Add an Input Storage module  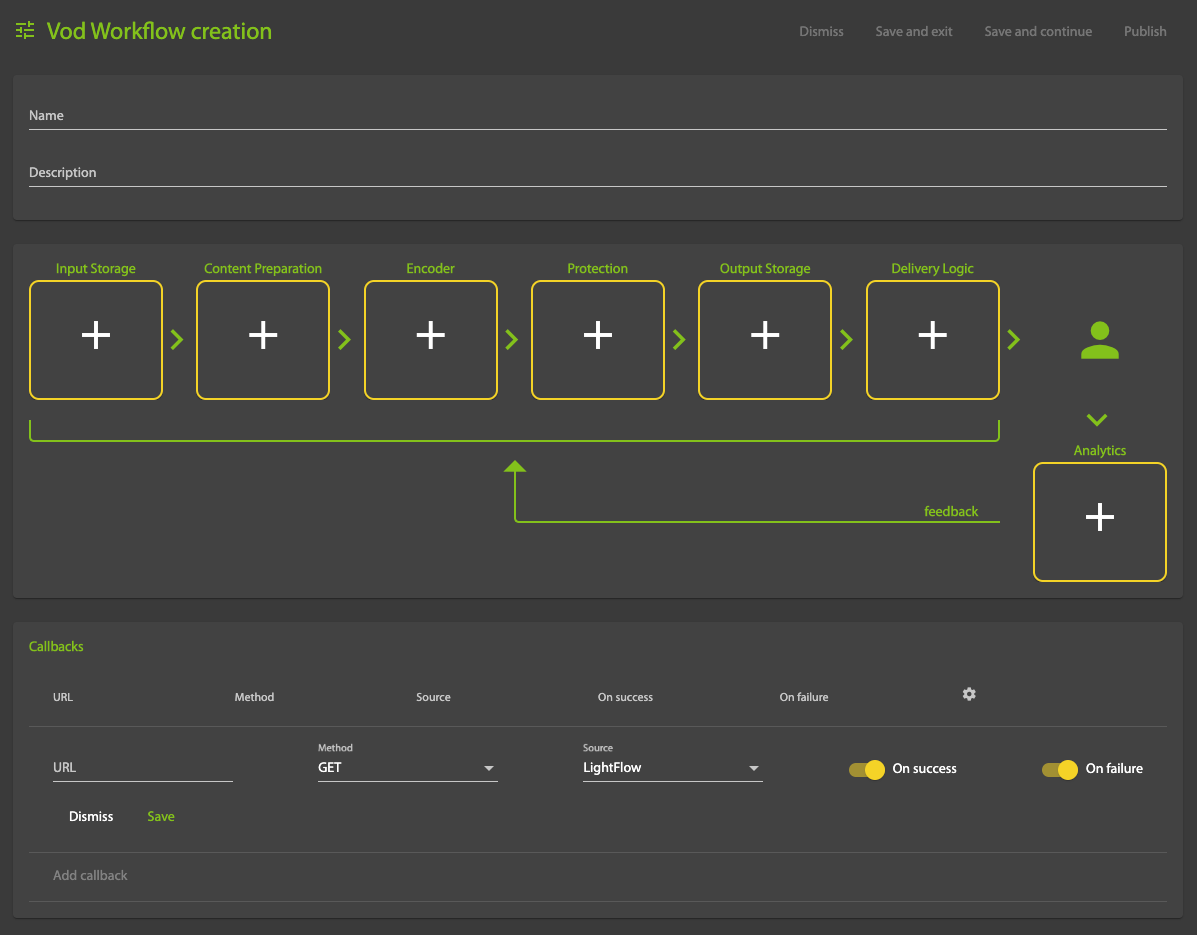(x=96, y=340)
